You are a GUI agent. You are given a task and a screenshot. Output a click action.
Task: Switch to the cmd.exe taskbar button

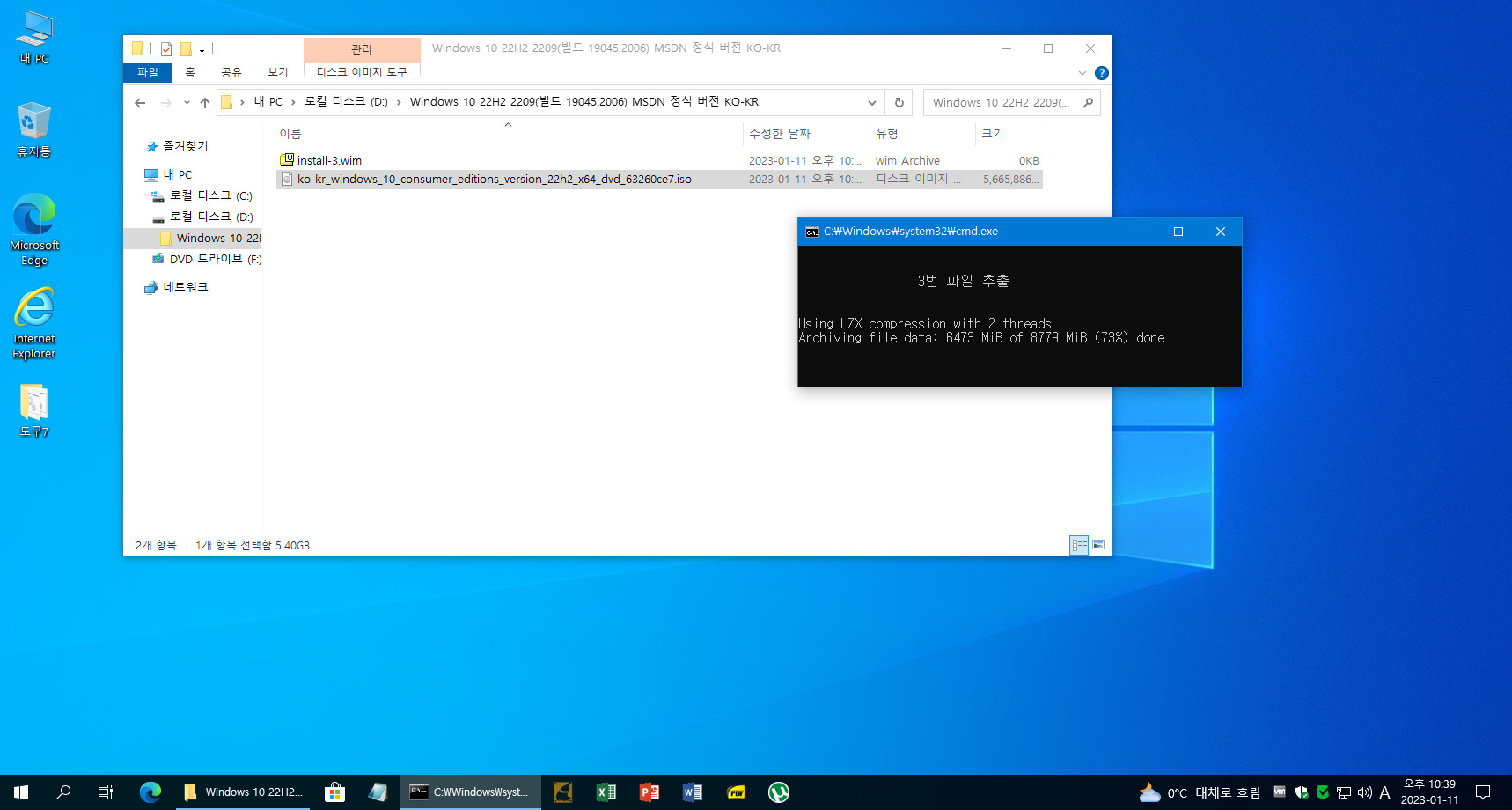(469, 792)
